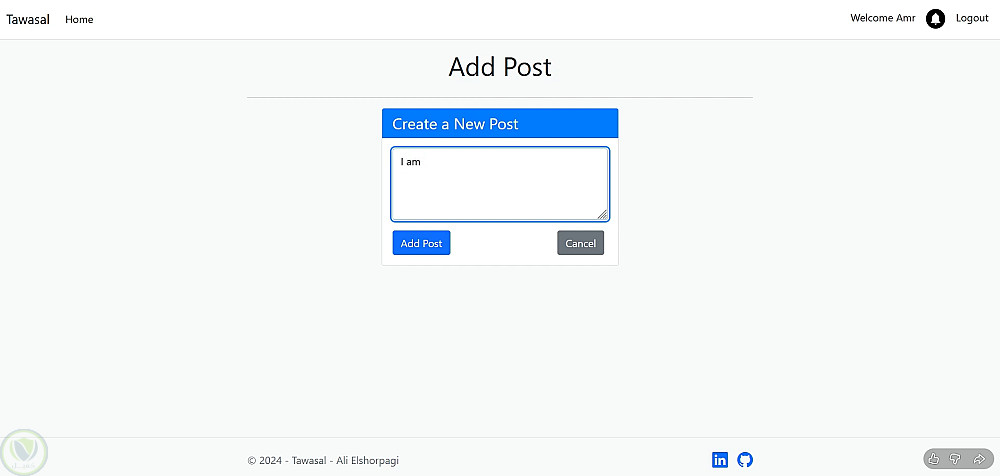Log out using the Logout link

(972, 18)
